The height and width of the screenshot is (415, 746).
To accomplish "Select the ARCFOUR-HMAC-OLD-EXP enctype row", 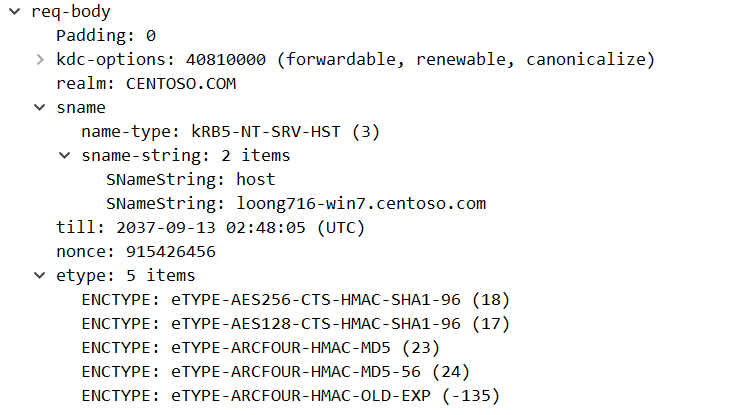I will (x=290, y=396).
